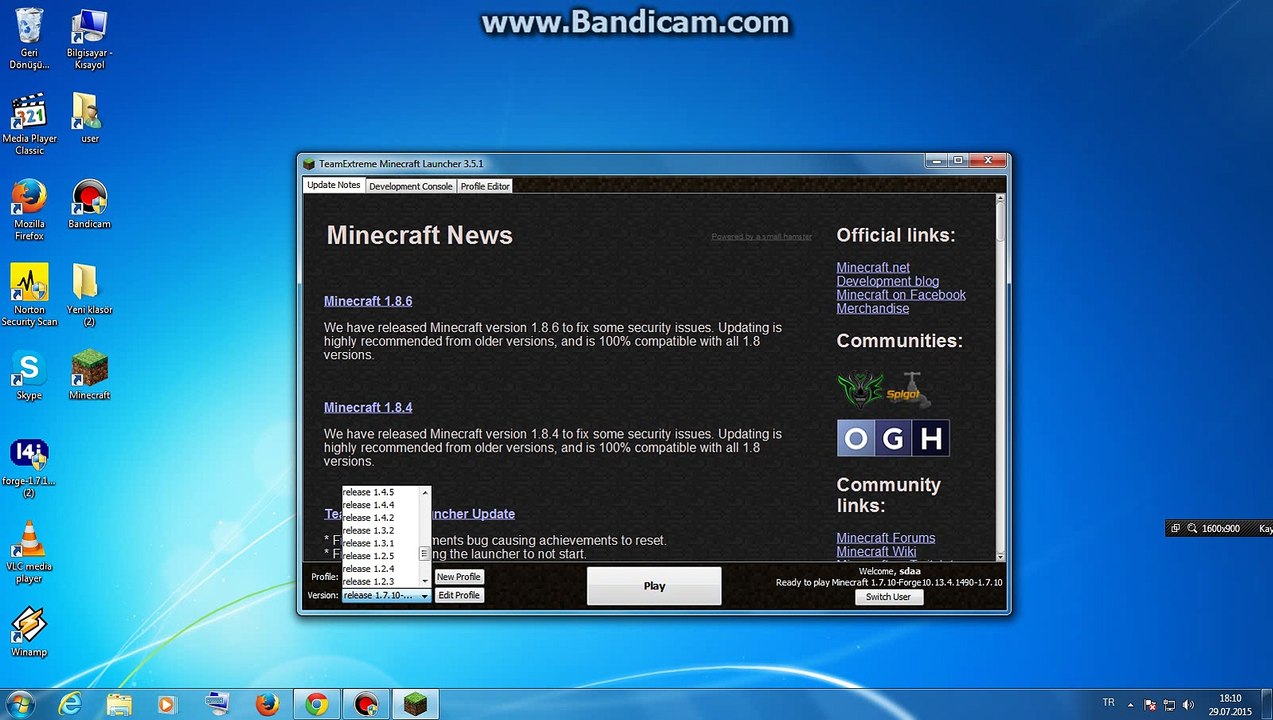
Task: Click the Spigot community logo
Action: coord(908,390)
